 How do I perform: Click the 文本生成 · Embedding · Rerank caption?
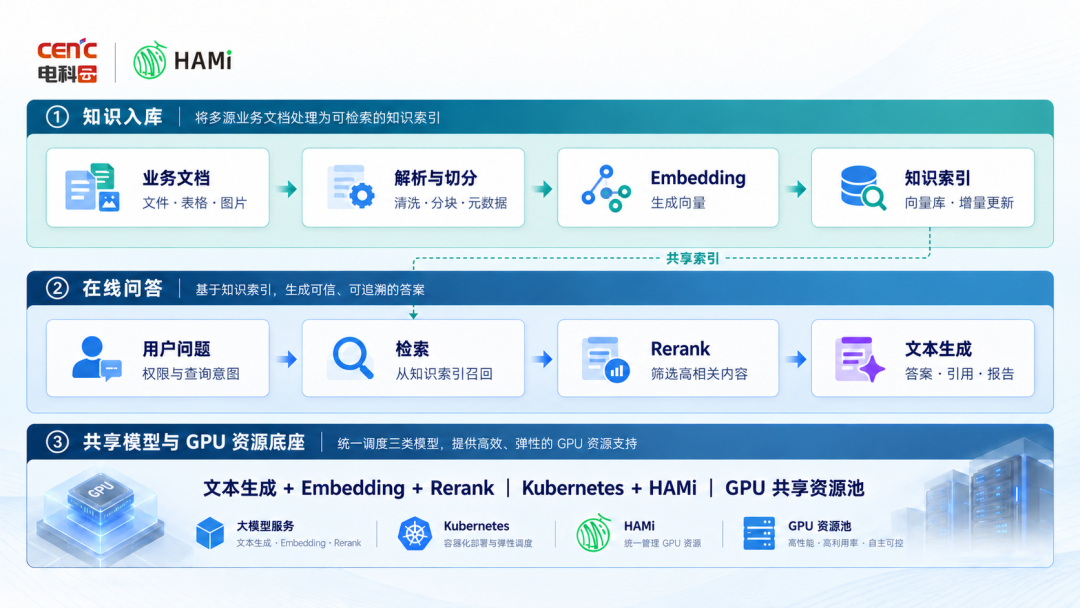click(x=298, y=543)
